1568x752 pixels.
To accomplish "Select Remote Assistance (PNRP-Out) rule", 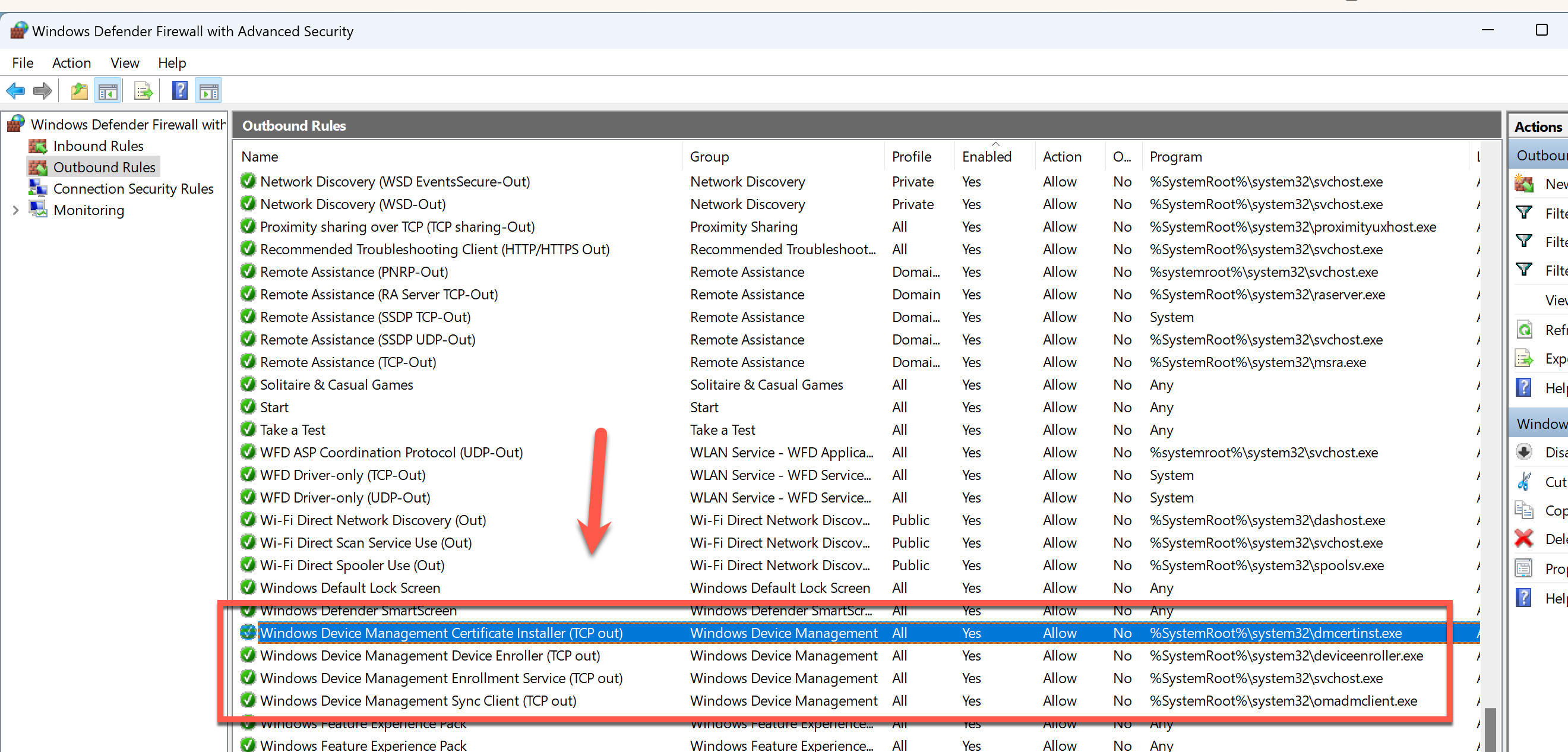I will 858,271.
